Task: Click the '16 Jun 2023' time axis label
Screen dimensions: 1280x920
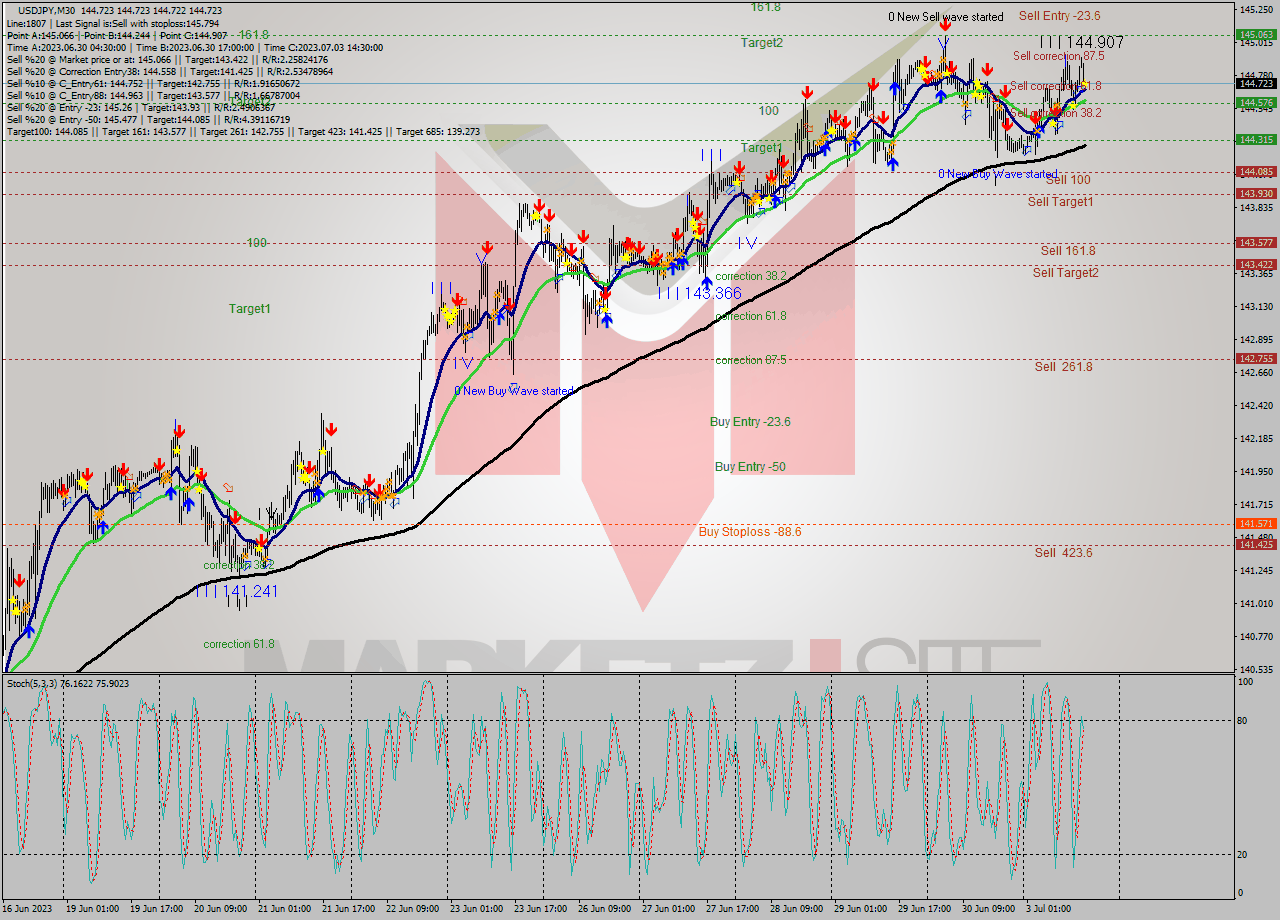Action: (26, 909)
